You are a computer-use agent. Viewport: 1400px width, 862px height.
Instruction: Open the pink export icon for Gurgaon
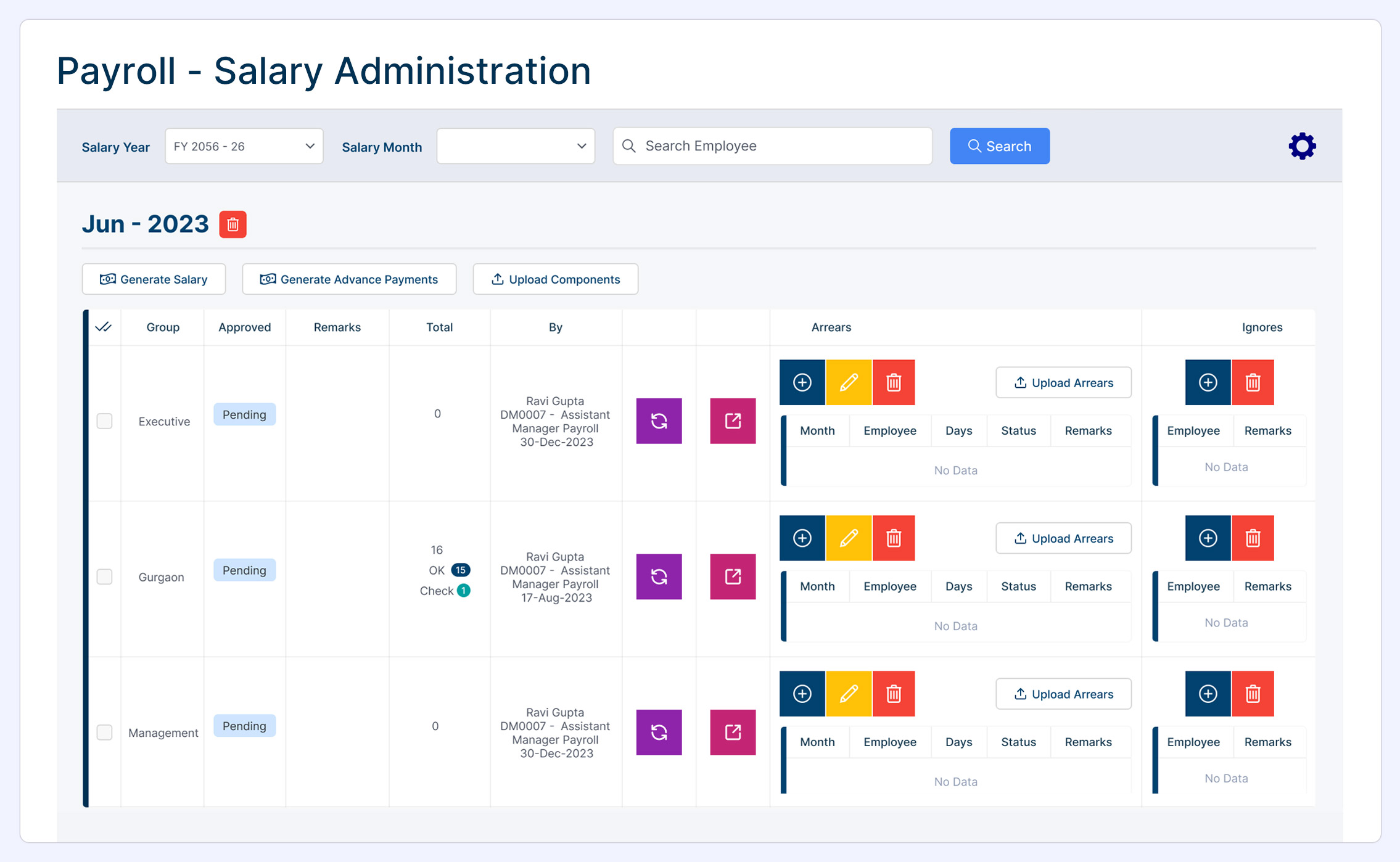pos(733,577)
